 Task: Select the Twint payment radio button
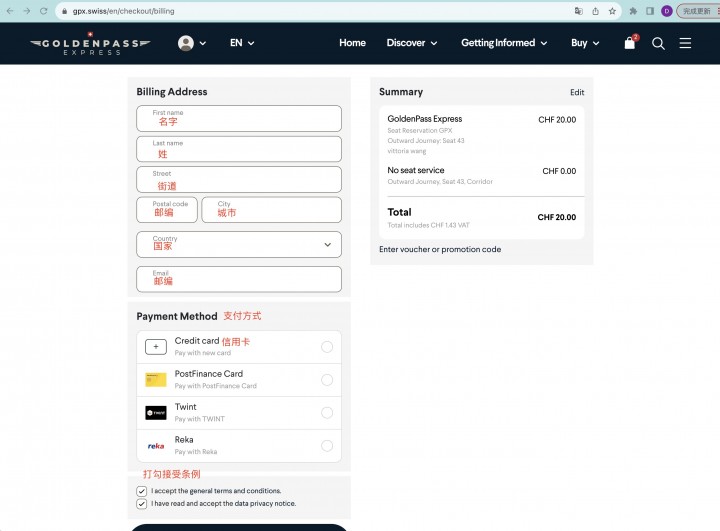pos(327,412)
